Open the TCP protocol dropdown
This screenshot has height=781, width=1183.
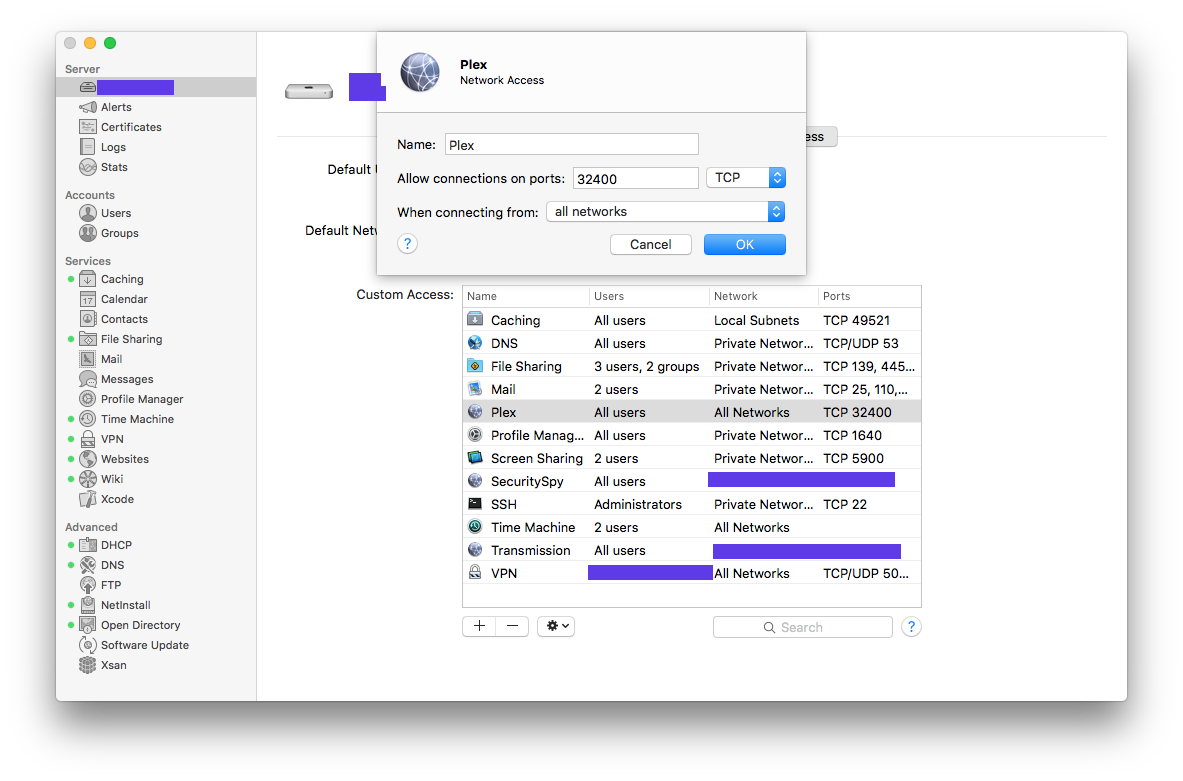point(745,177)
